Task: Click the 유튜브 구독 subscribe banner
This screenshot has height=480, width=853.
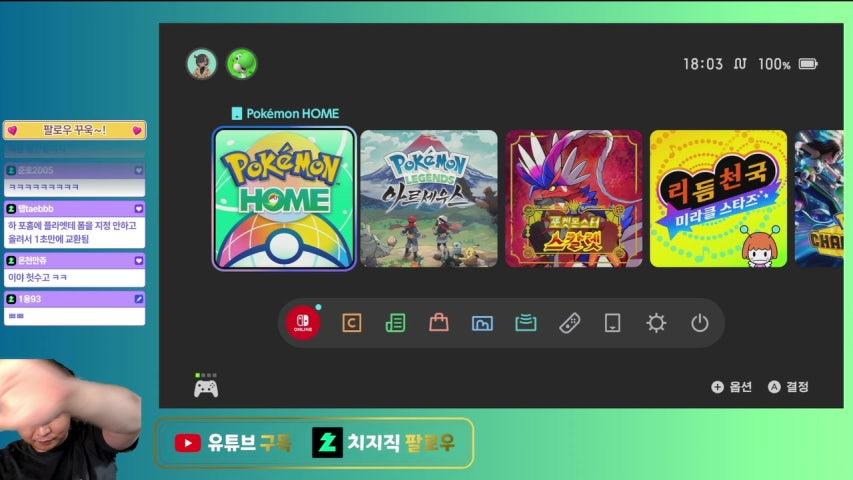Action: [233, 443]
